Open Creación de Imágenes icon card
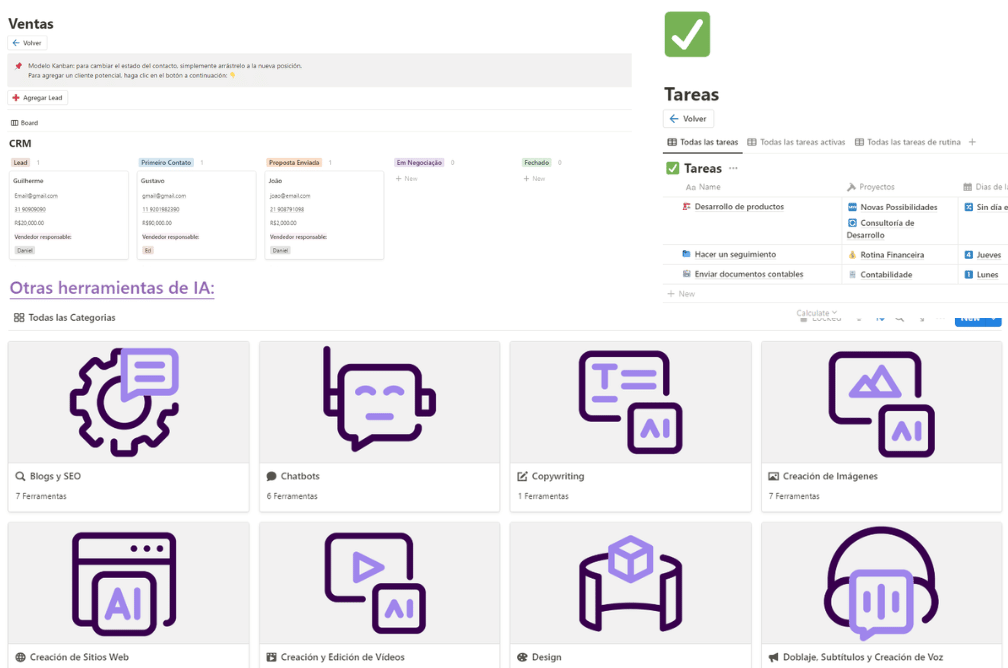The width and height of the screenshot is (1008, 668). [881, 402]
